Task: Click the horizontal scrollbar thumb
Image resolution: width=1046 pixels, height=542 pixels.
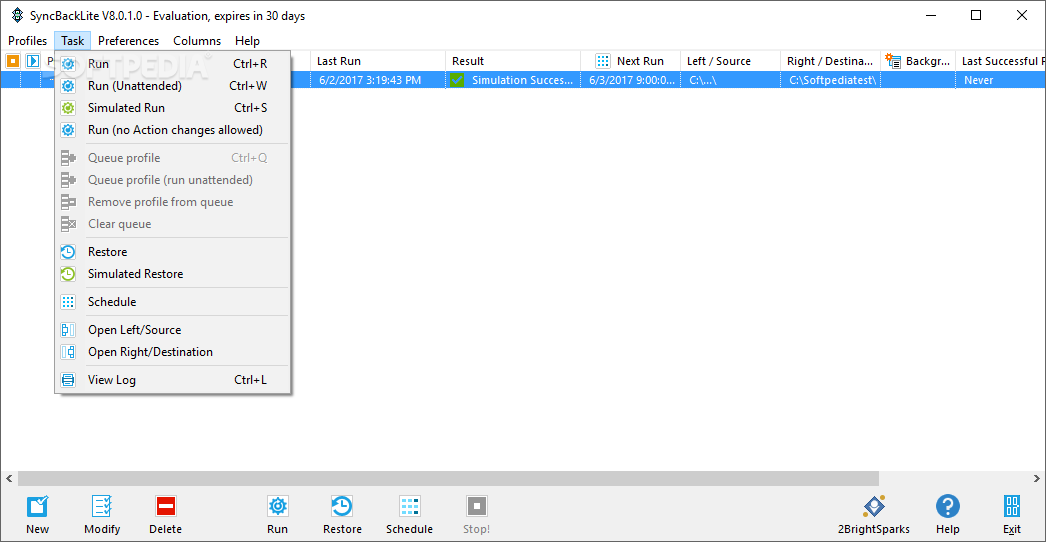Action: click(x=448, y=479)
